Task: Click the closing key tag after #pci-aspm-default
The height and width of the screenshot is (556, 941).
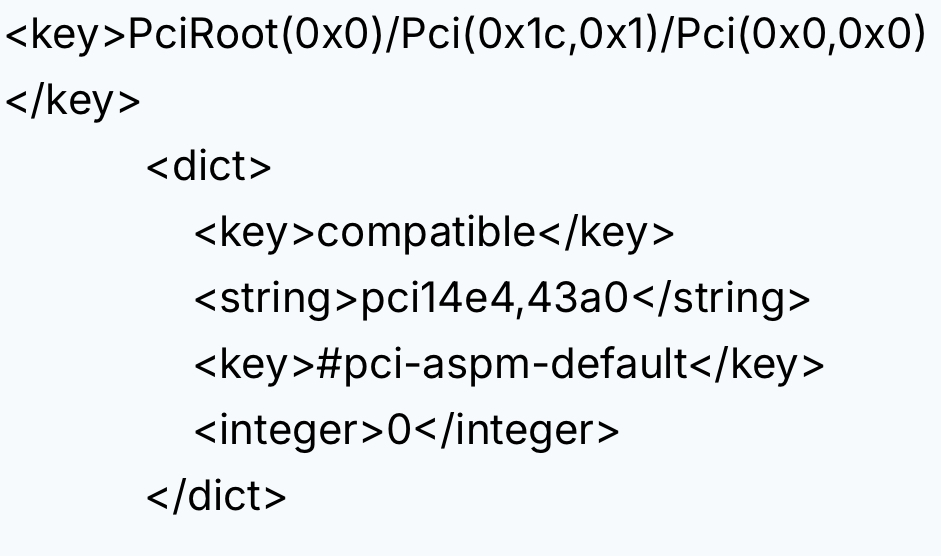Action: coord(757,364)
